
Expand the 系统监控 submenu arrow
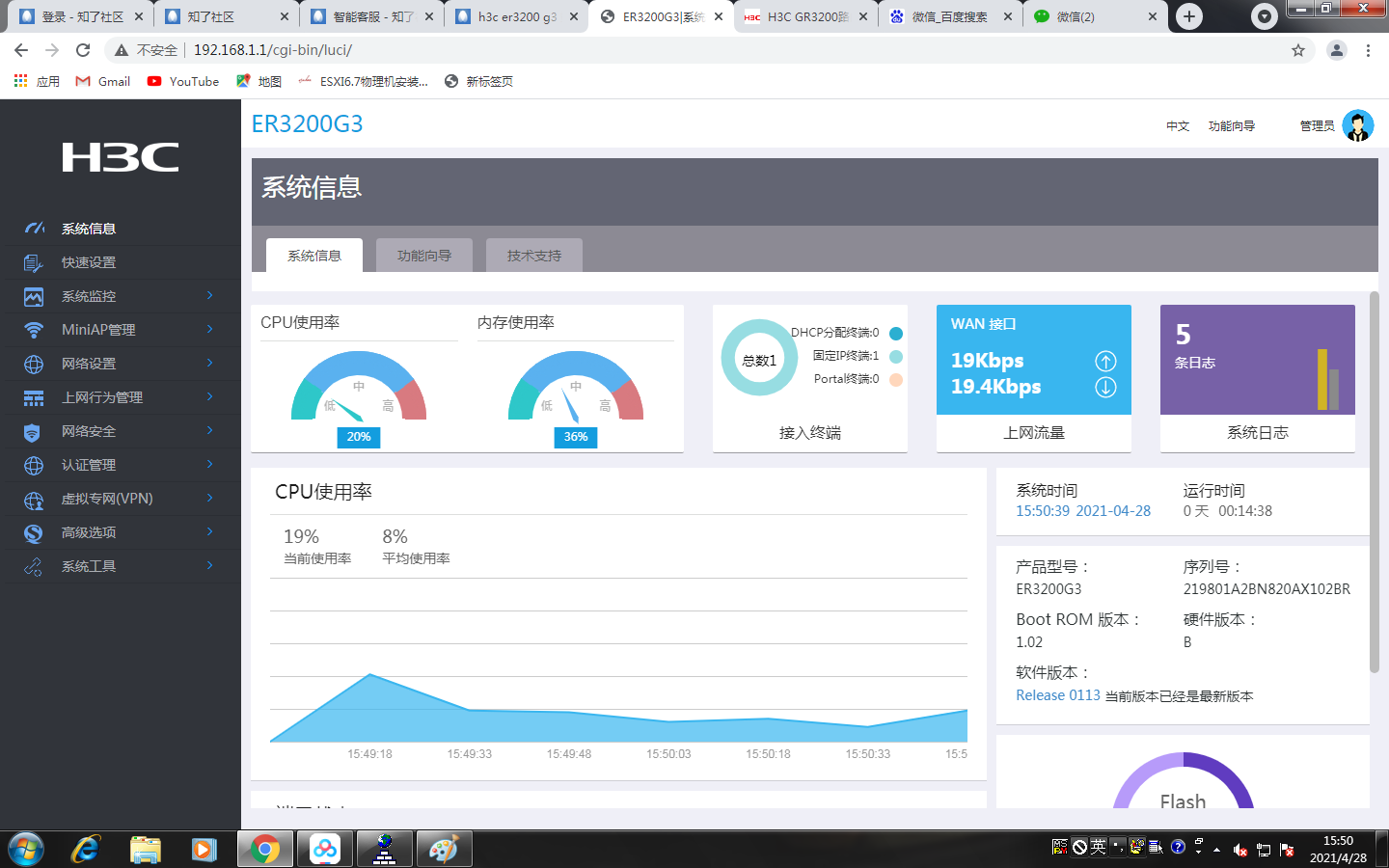pos(209,296)
